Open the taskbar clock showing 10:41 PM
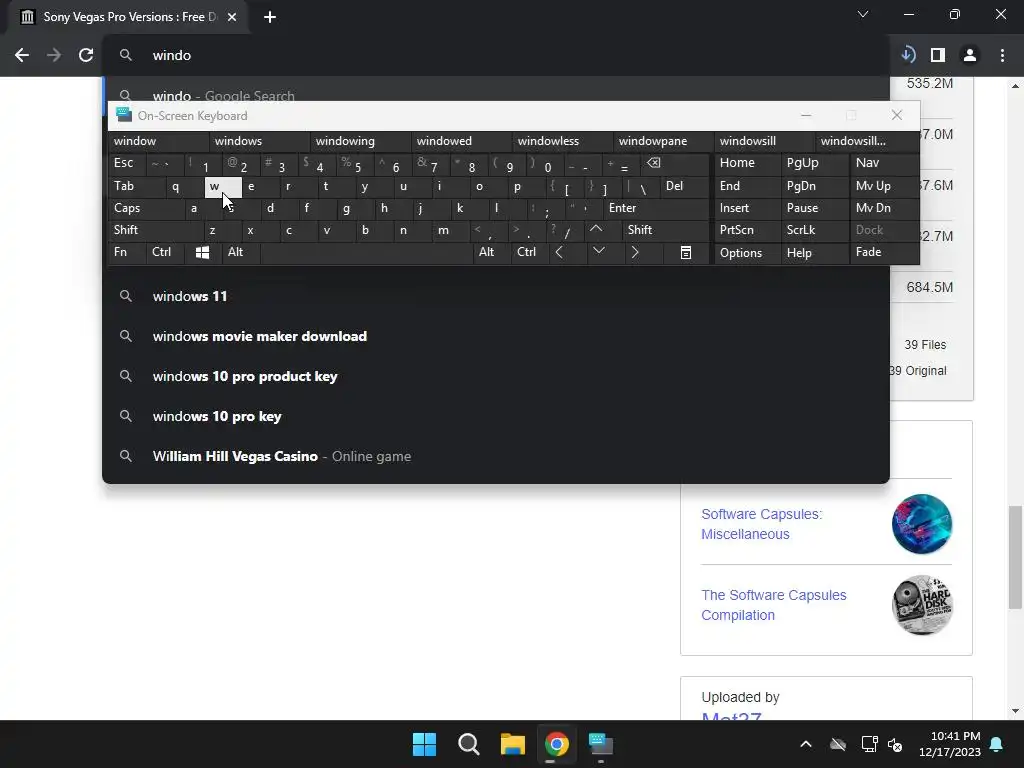Viewport: 1024px width, 768px height. point(950,744)
